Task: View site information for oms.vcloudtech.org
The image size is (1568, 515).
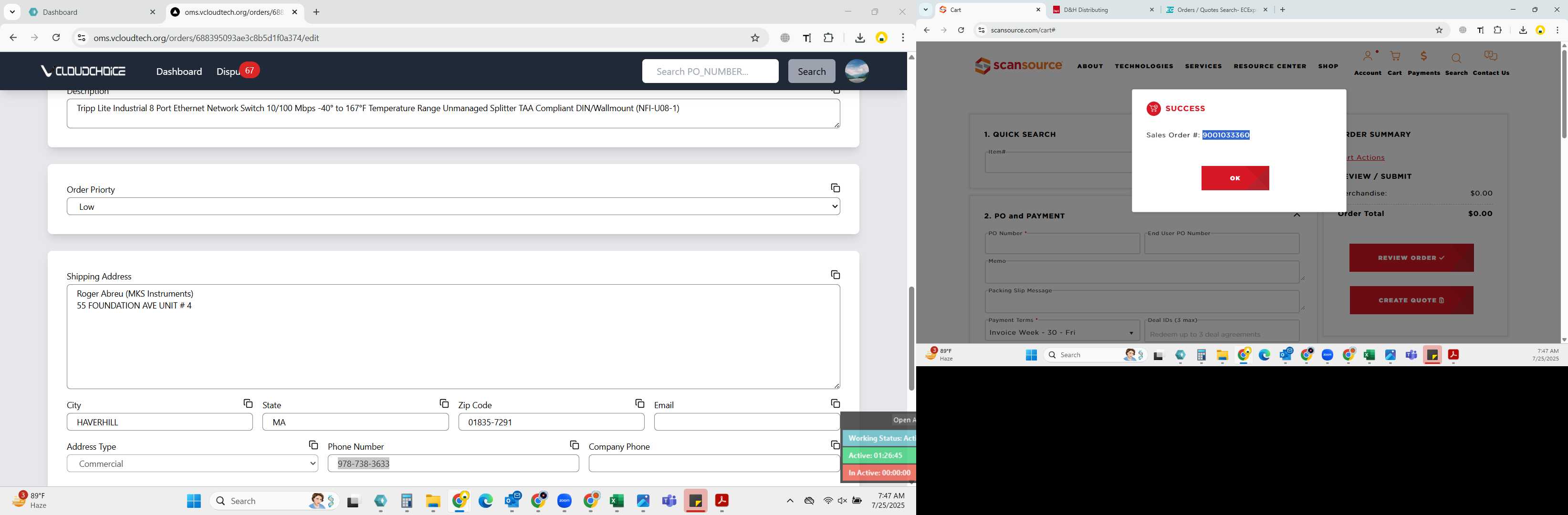Action: 81,38
